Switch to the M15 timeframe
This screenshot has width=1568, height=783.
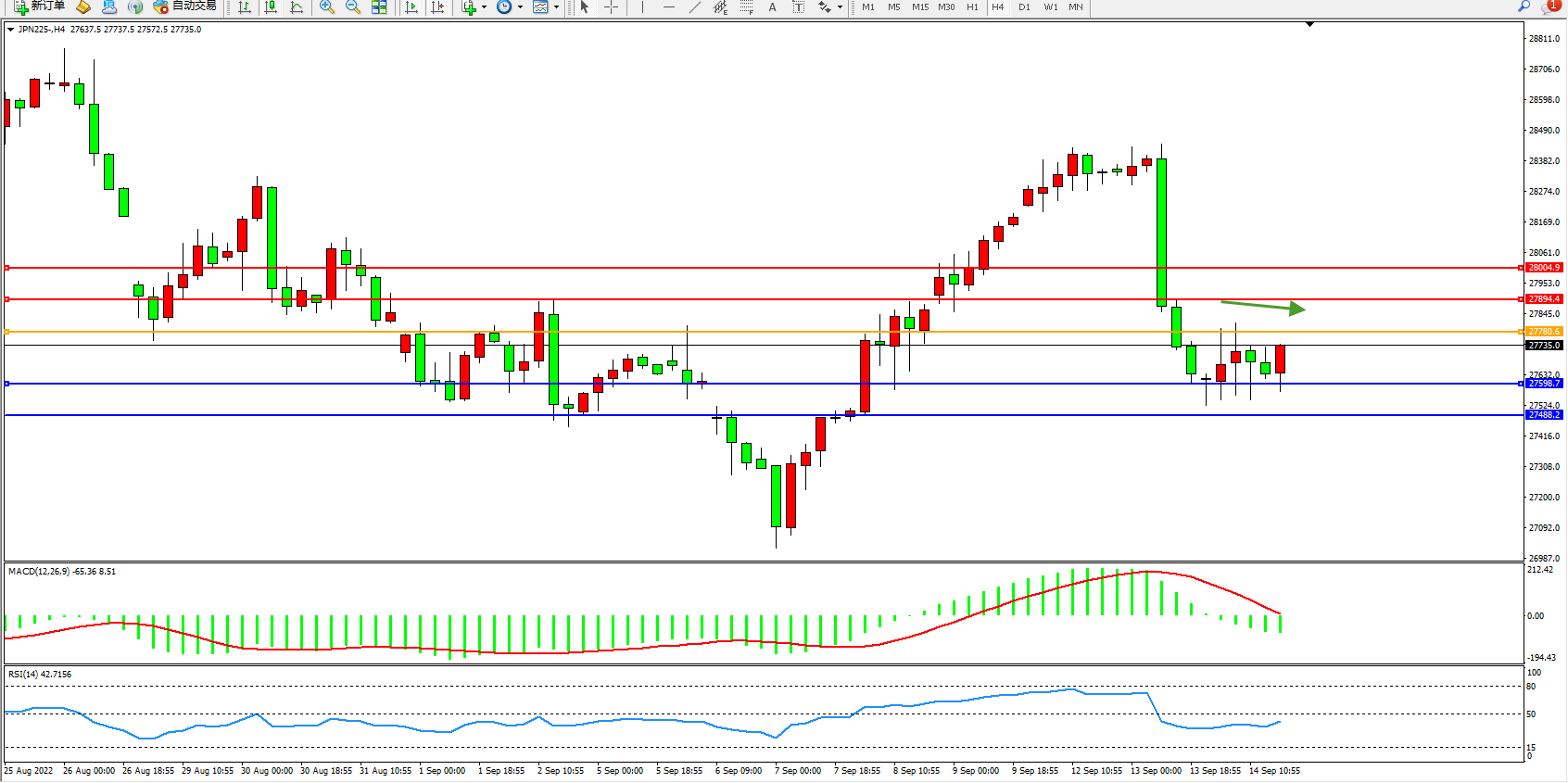919,7
